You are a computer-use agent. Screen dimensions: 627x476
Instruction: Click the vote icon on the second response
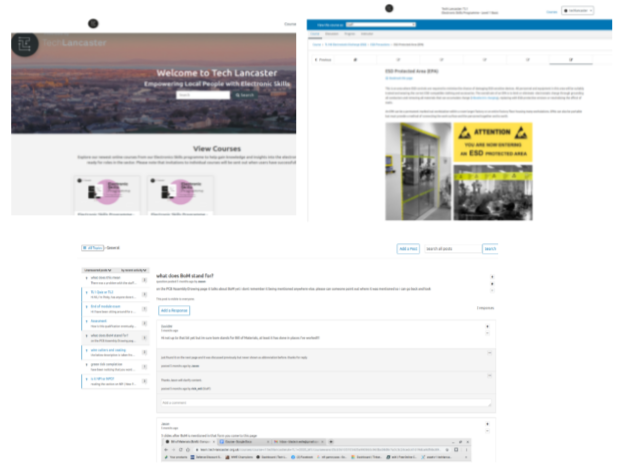tap(487, 424)
